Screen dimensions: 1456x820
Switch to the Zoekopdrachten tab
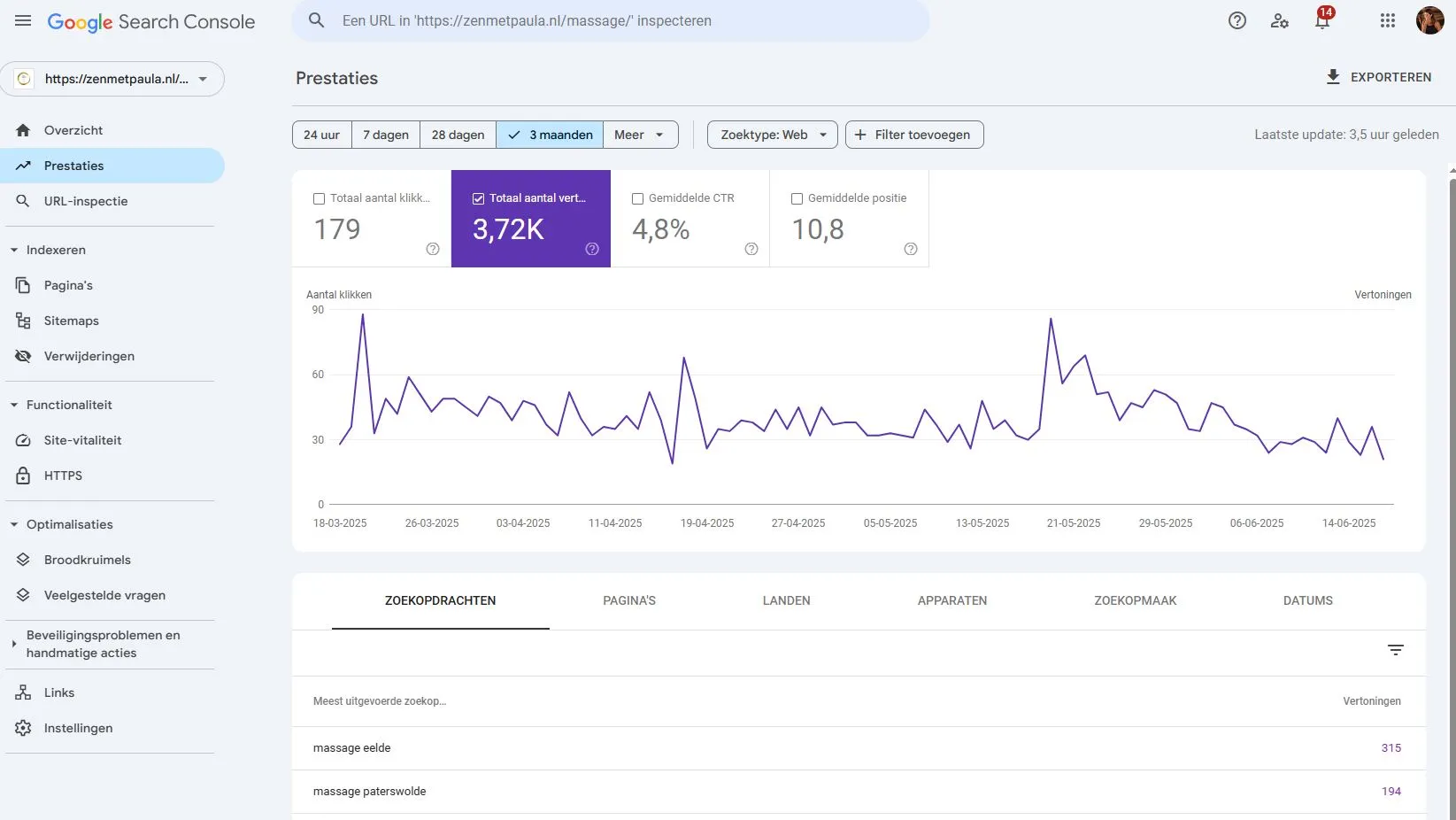click(441, 600)
